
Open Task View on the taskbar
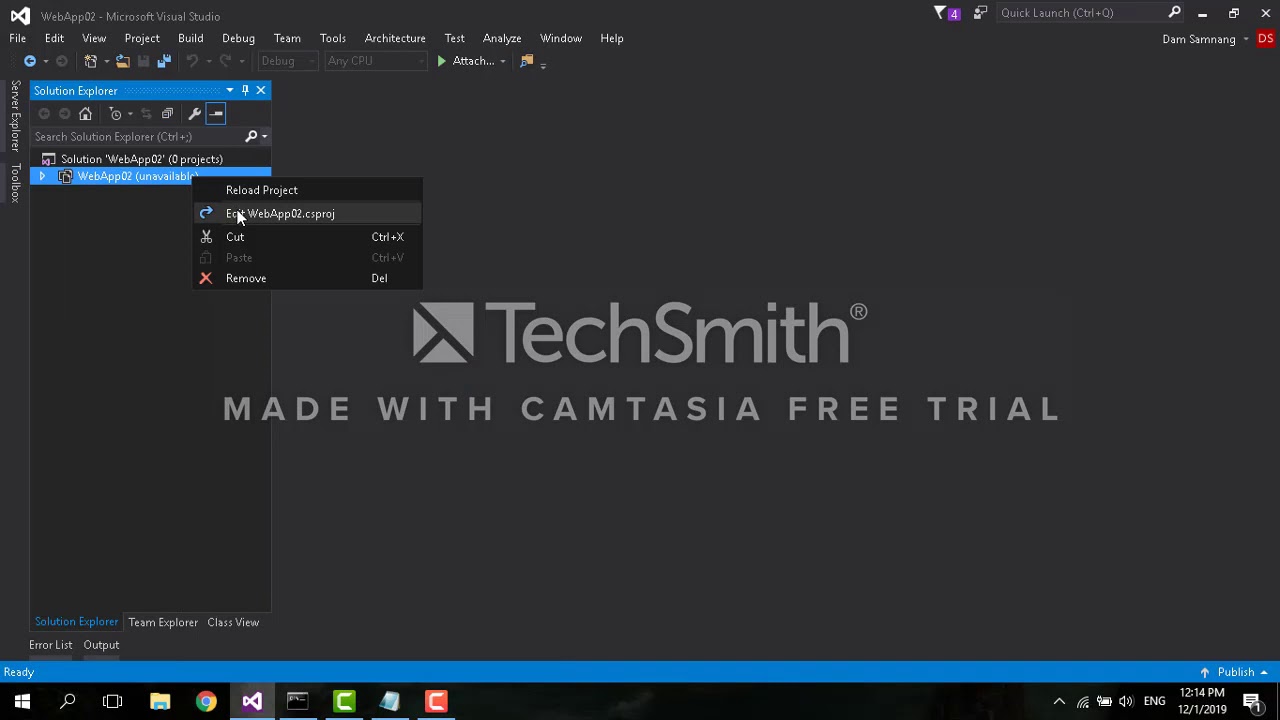[x=113, y=701]
